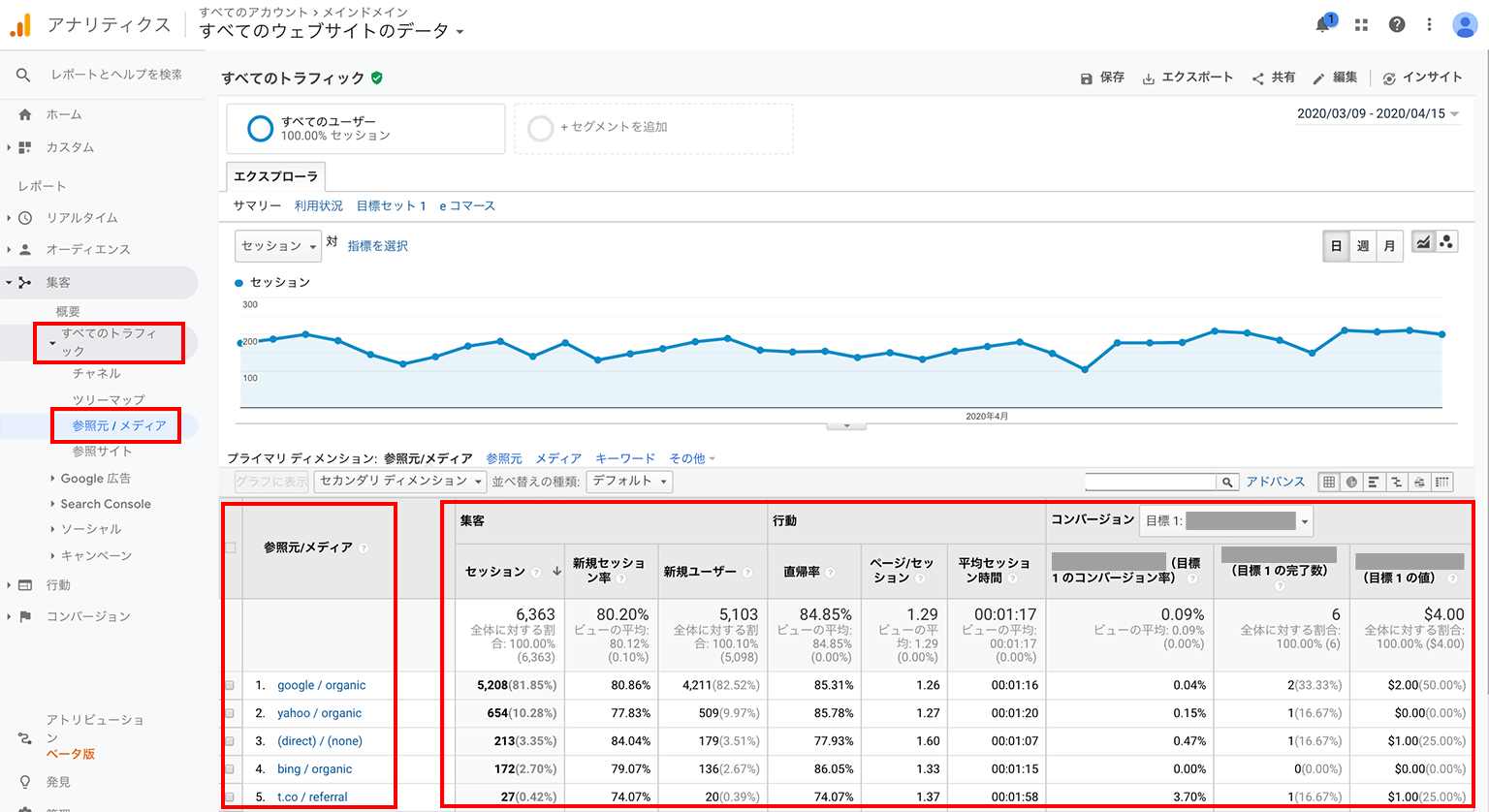Open the すべてのウェブサイトのデータ view selector

tap(332, 31)
